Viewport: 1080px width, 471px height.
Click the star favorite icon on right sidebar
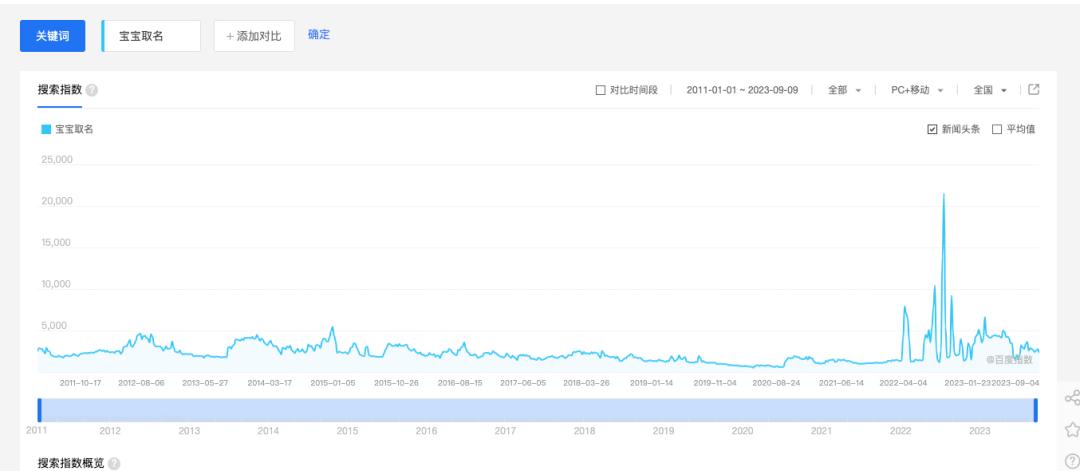pos(1072,432)
